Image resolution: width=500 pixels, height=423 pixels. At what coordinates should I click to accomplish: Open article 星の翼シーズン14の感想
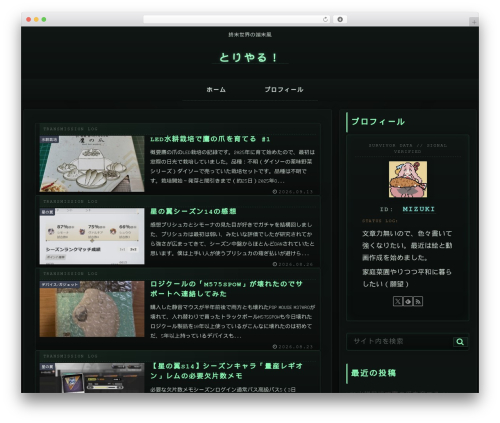click(193, 211)
